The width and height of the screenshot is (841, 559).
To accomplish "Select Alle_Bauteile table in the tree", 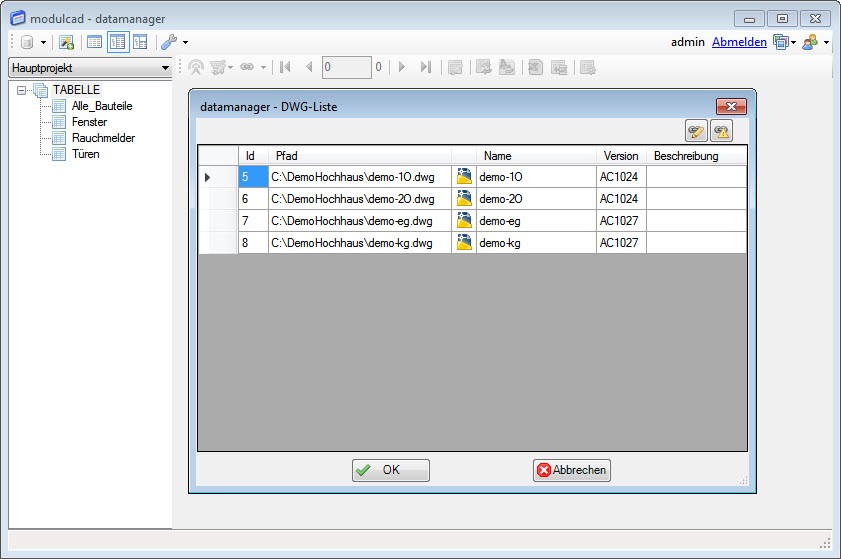I will [102, 106].
